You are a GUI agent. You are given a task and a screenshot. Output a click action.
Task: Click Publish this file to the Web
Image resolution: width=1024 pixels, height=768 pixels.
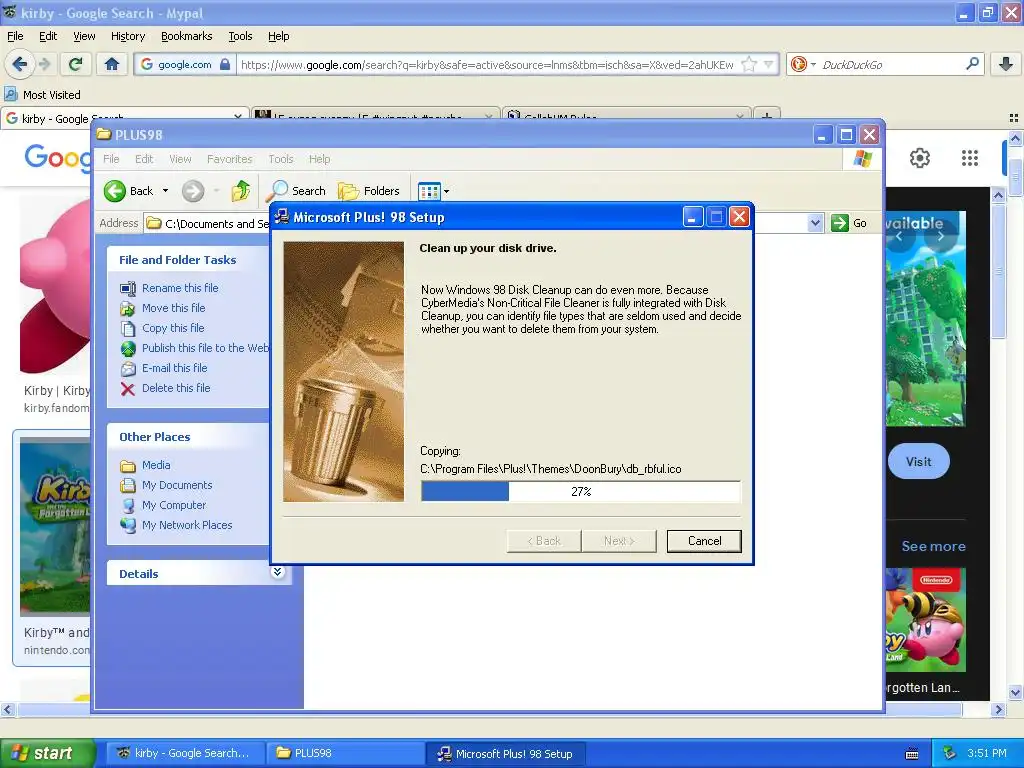(x=205, y=348)
